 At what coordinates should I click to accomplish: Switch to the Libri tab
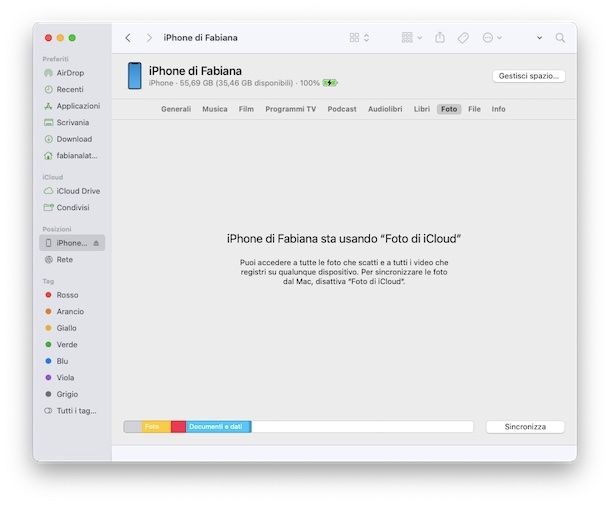click(x=422, y=109)
